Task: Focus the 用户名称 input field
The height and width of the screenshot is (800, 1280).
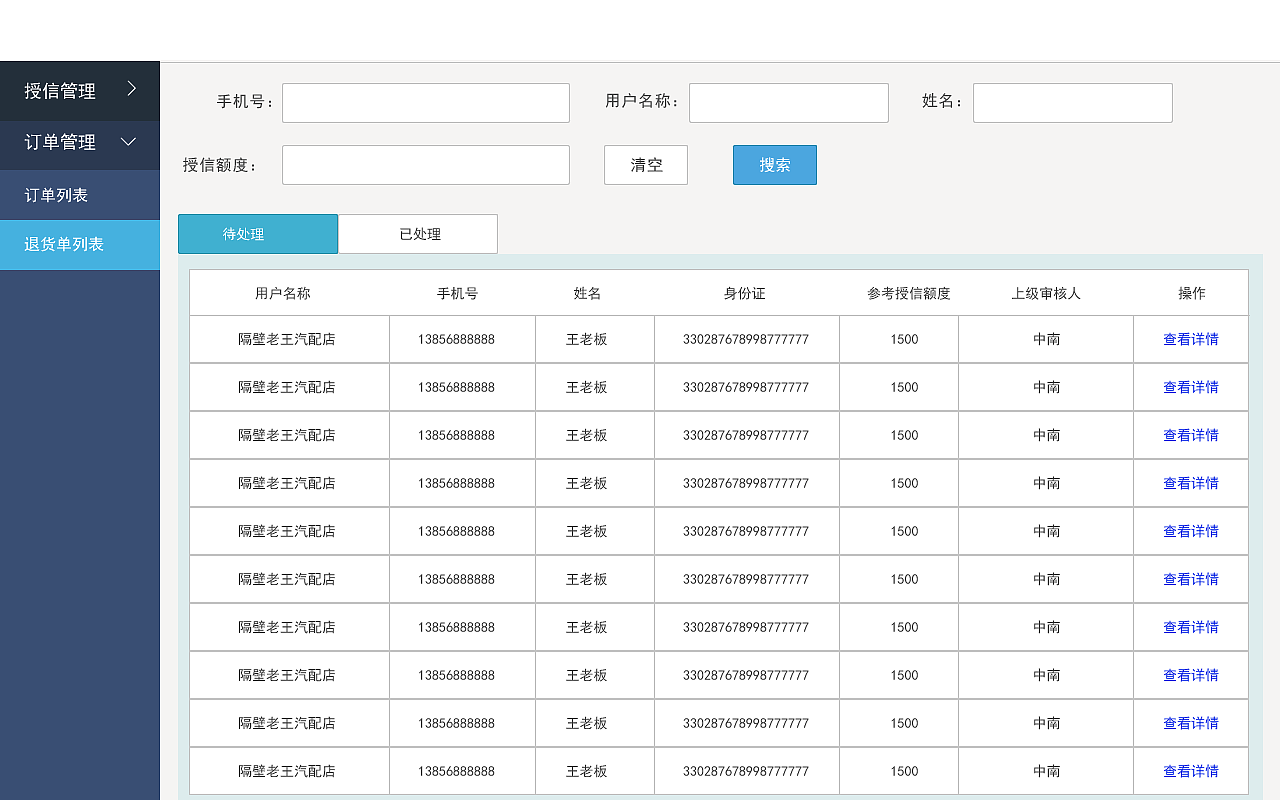Action: 789,103
